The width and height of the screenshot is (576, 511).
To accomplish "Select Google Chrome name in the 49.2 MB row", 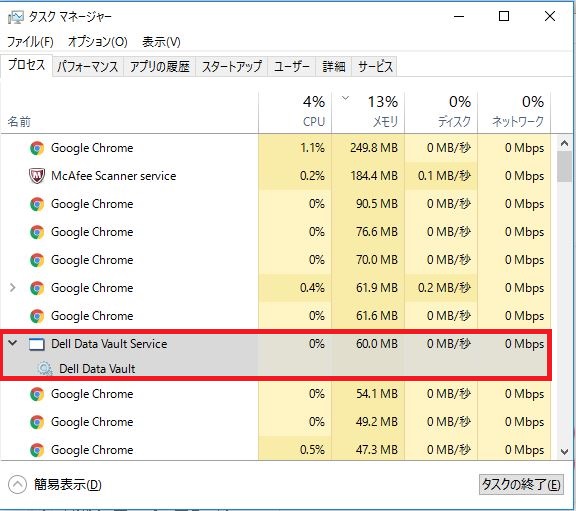I will (x=92, y=422).
